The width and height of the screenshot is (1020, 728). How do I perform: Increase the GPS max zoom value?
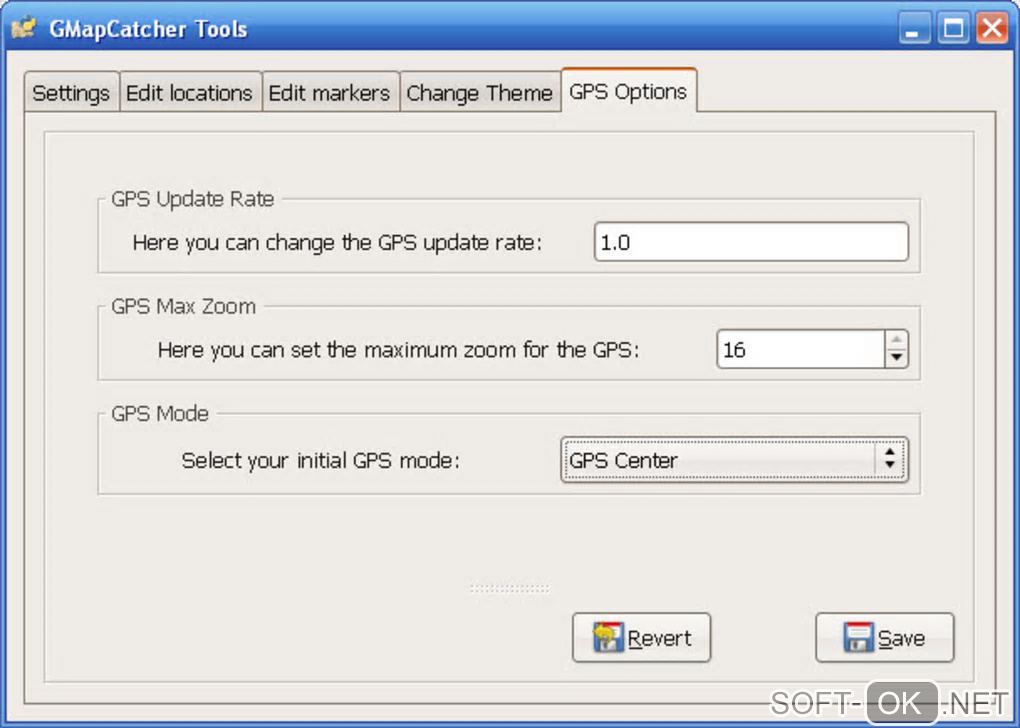(897, 340)
